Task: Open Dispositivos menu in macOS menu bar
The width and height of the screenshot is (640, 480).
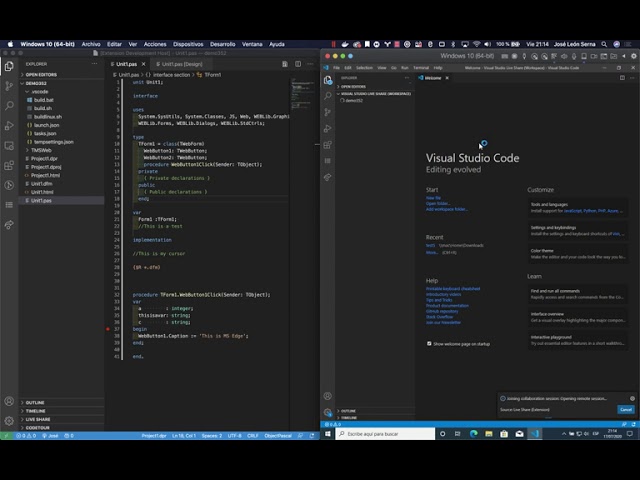Action: [x=188, y=44]
